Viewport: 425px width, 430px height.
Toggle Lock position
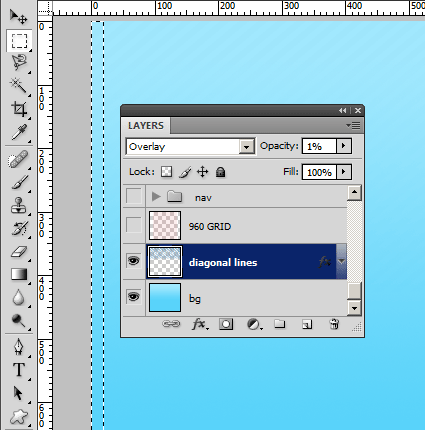pyautogui.click(x=203, y=172)
